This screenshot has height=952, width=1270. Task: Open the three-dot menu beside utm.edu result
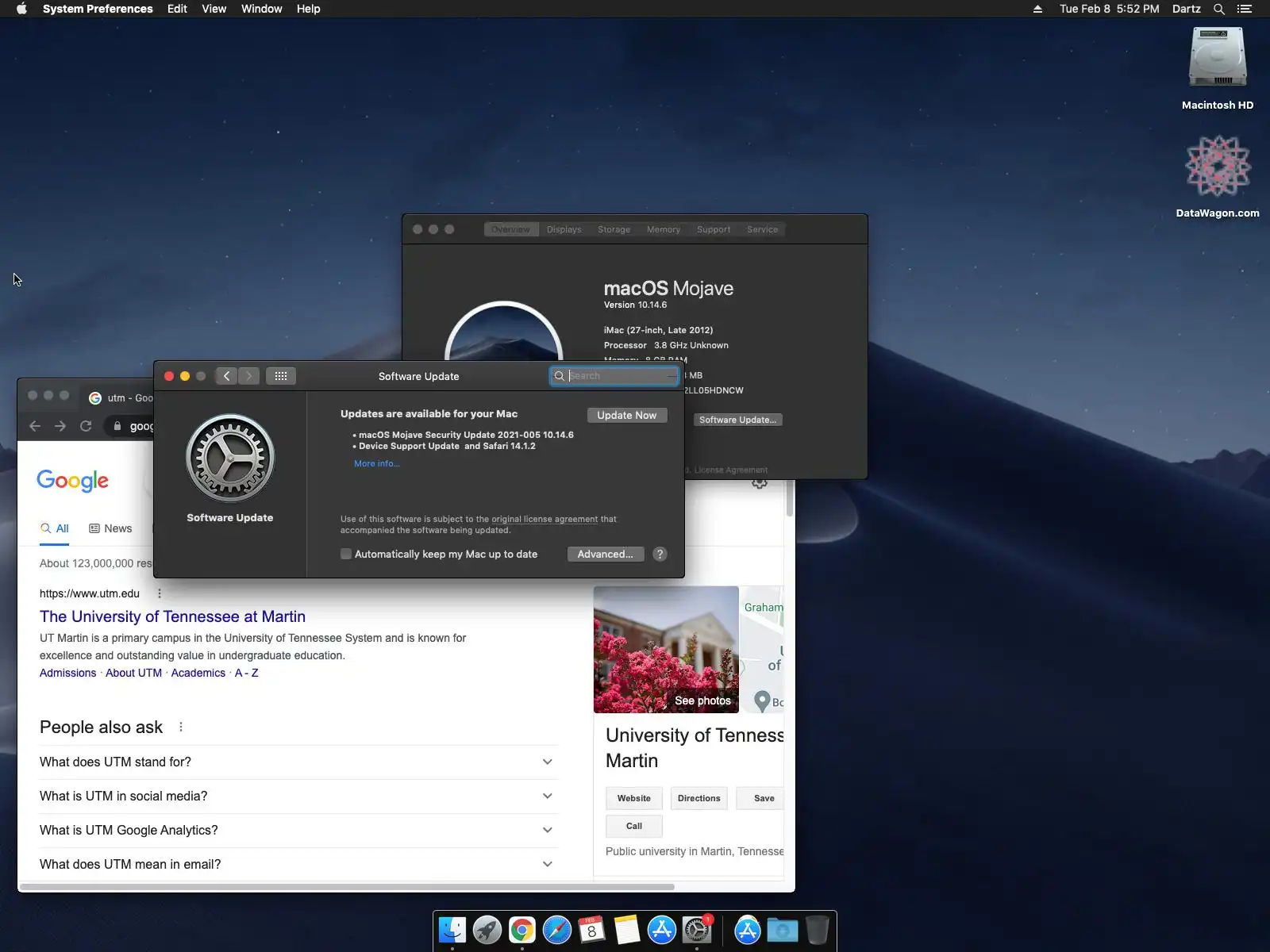(x=160, y=593)
